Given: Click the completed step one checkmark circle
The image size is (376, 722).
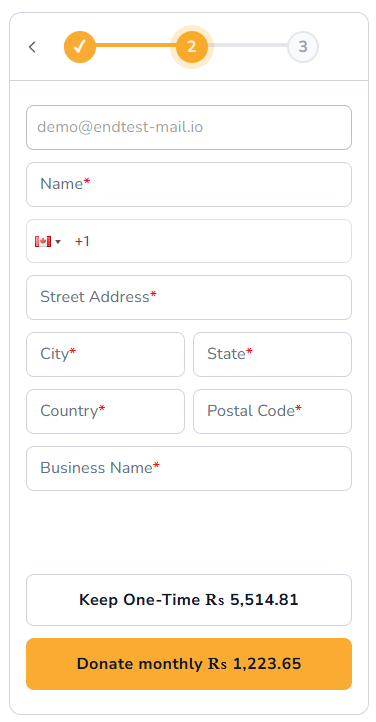Looking at the screenshot, I should [80, 47].
